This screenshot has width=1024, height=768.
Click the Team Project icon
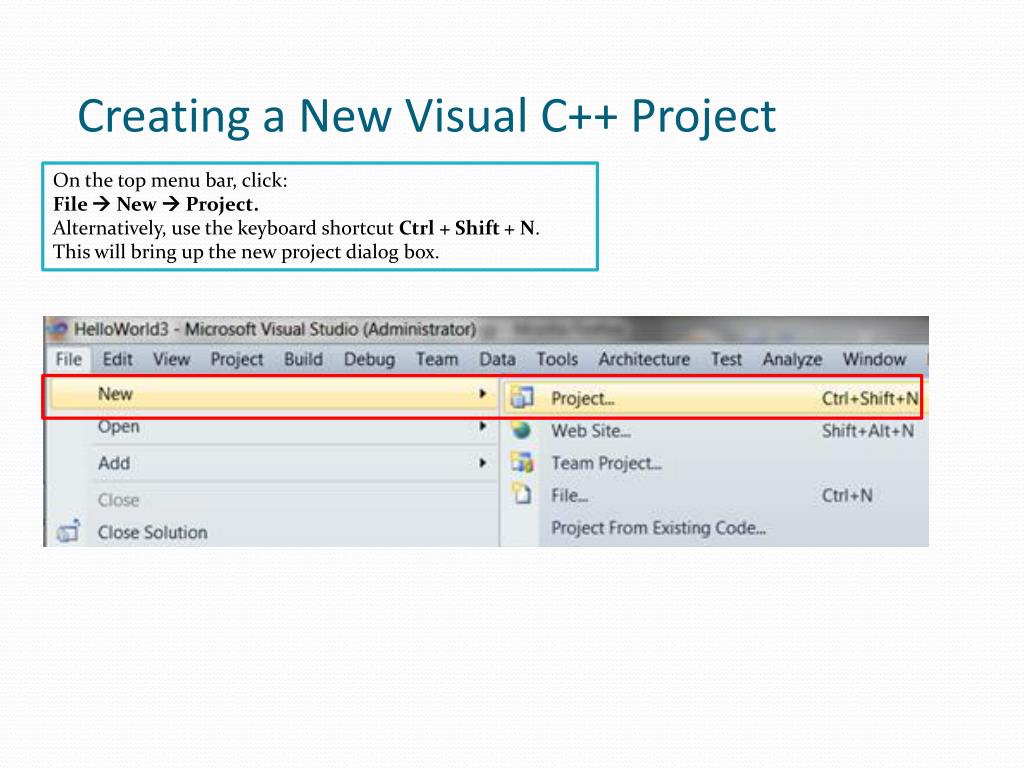point(522,462)
